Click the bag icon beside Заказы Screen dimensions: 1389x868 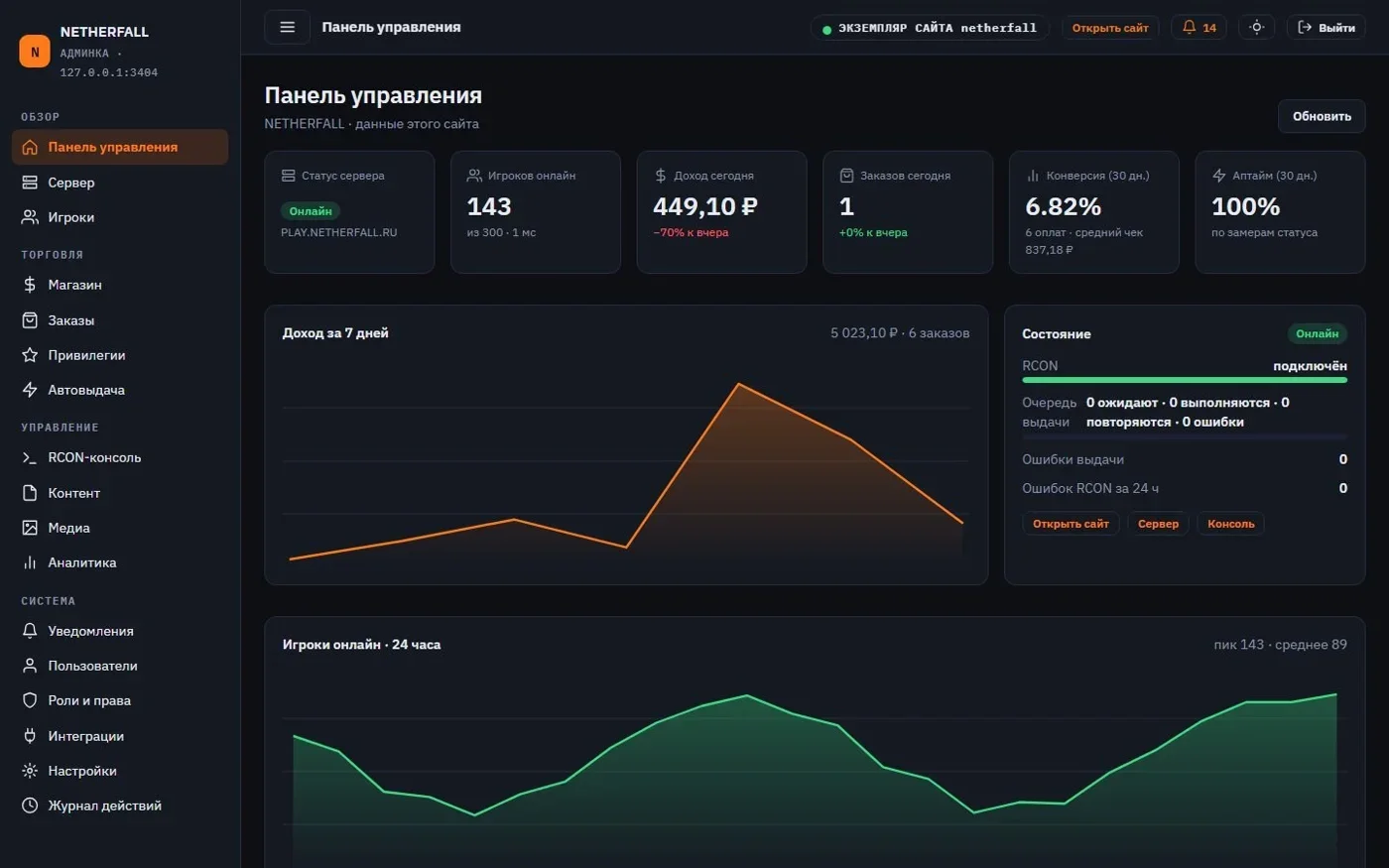[30, 320]
